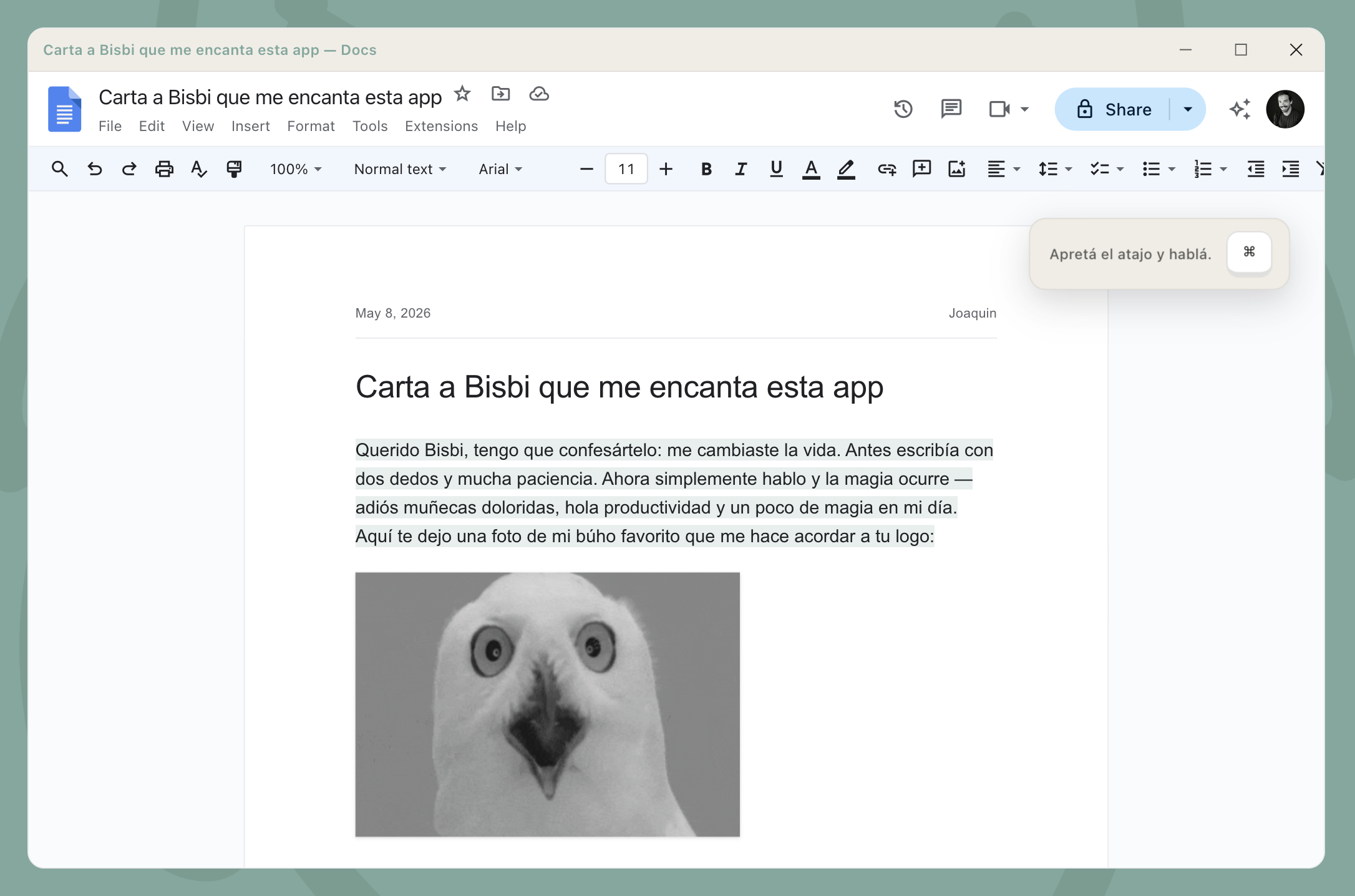
Task: Open the highlight color picker
Action: (x=846, y=169)
